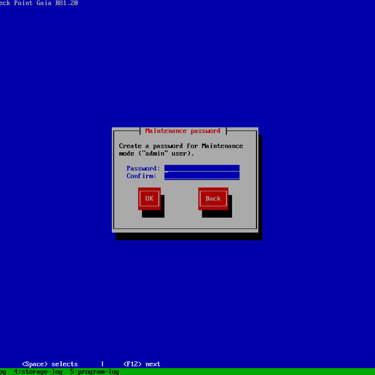
Task: Select the 4:storage-log tab in bottom bar
Action: (38, 372)
